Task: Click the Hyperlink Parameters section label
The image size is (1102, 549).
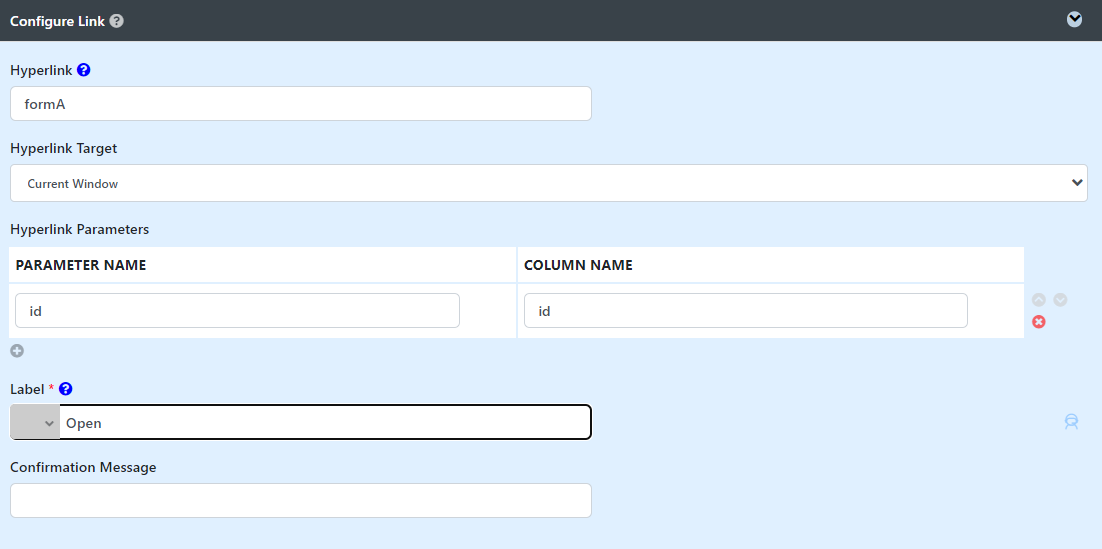Action: point(79,229)
